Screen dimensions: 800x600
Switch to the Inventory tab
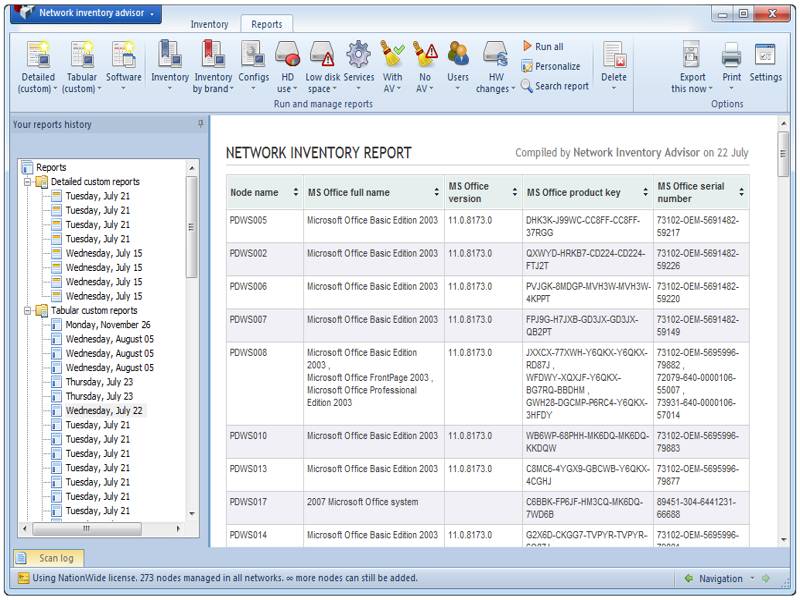pyautogui.click(x=209, y=24)
